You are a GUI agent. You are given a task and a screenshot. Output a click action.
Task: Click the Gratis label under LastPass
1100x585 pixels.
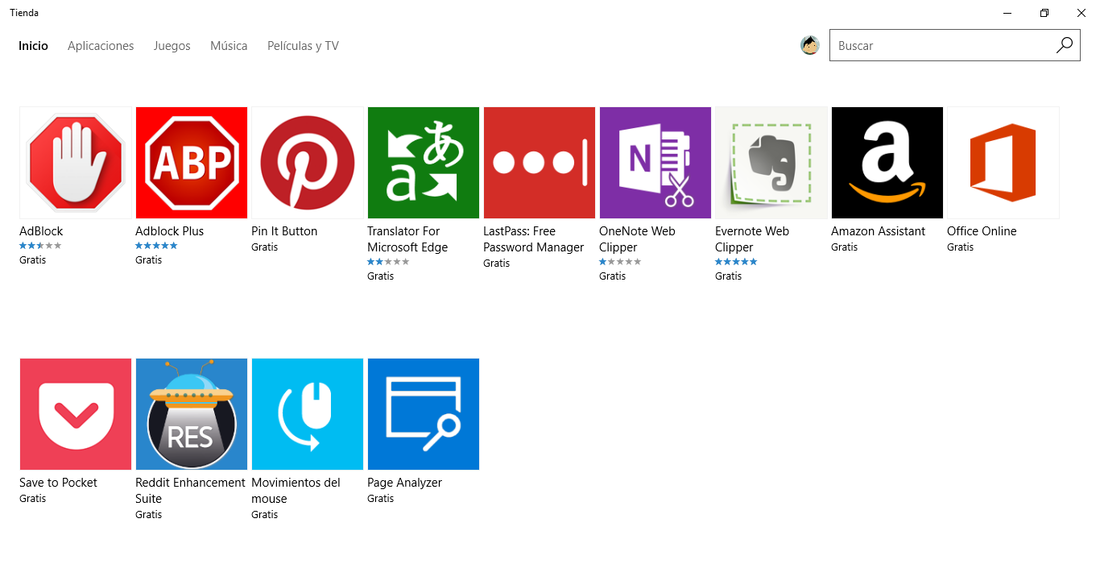click(x=496, y=263)
